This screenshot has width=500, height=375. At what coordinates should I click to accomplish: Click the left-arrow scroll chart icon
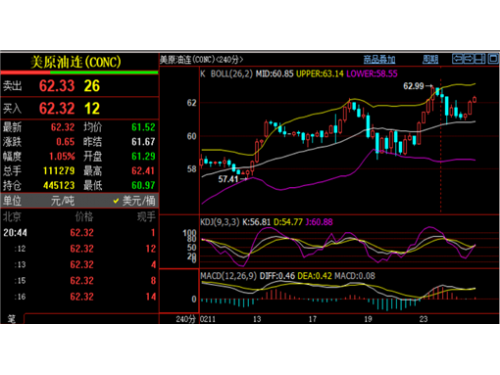(x=458, y=59)
